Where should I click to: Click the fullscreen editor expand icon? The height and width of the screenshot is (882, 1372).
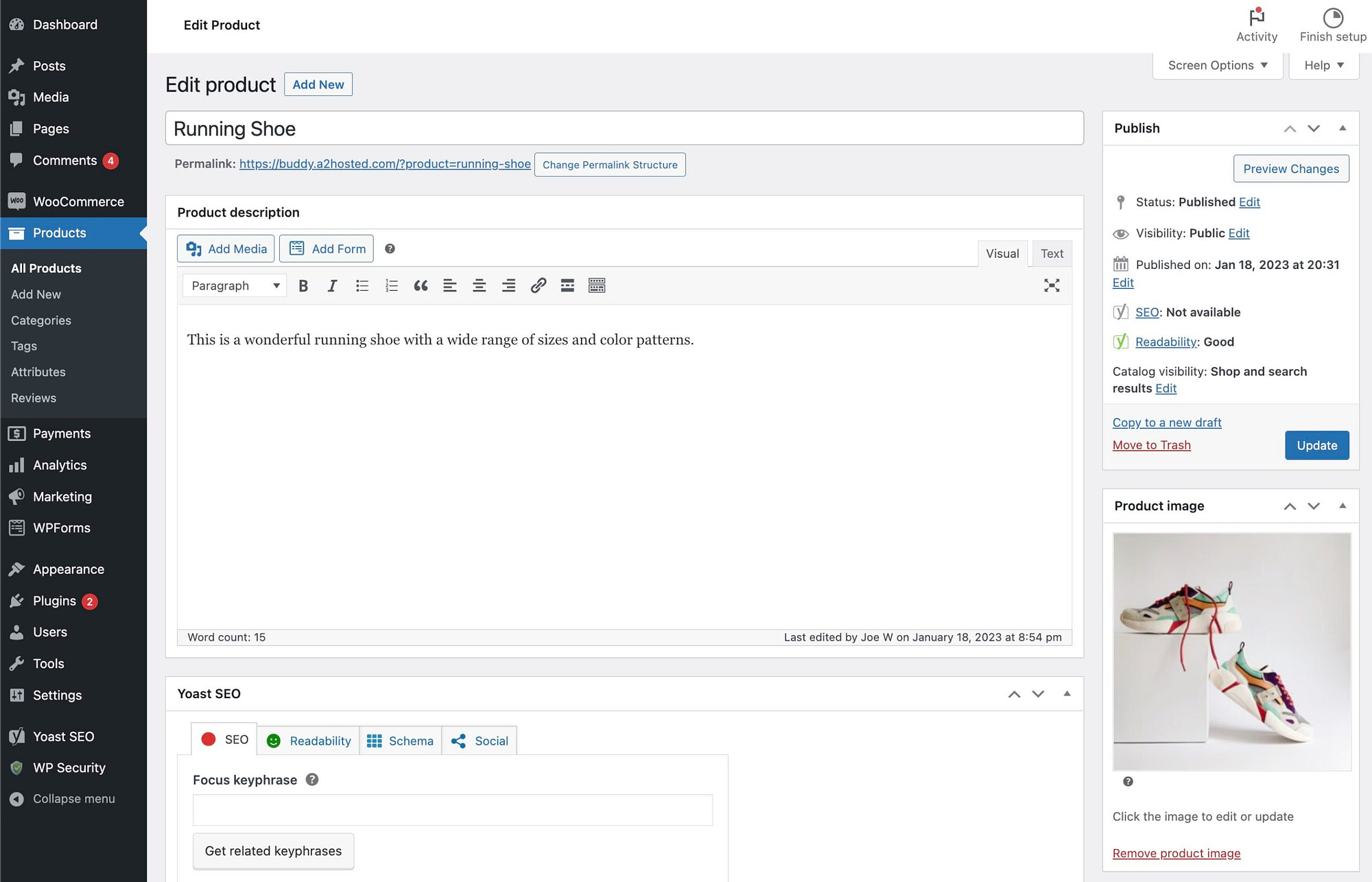pyautogui.click(x=1052, y=285)
